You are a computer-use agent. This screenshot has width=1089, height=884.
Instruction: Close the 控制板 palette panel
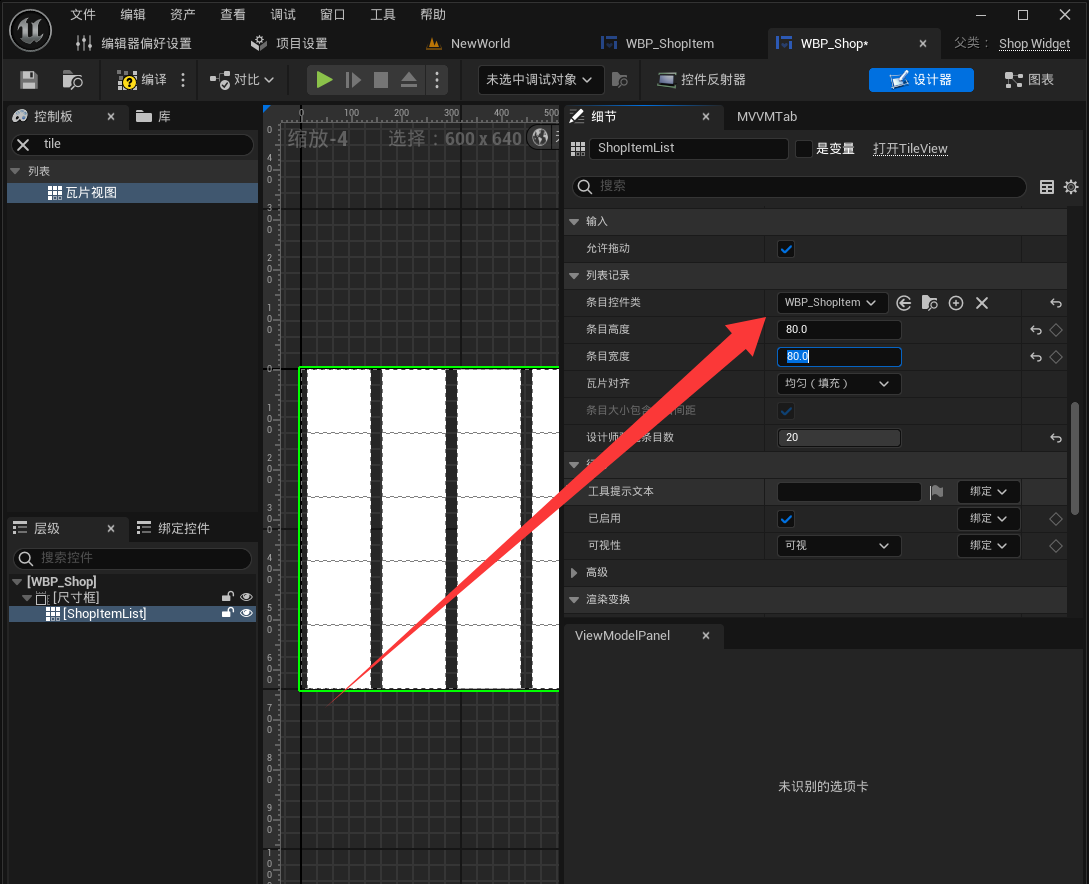coord(111,117)
